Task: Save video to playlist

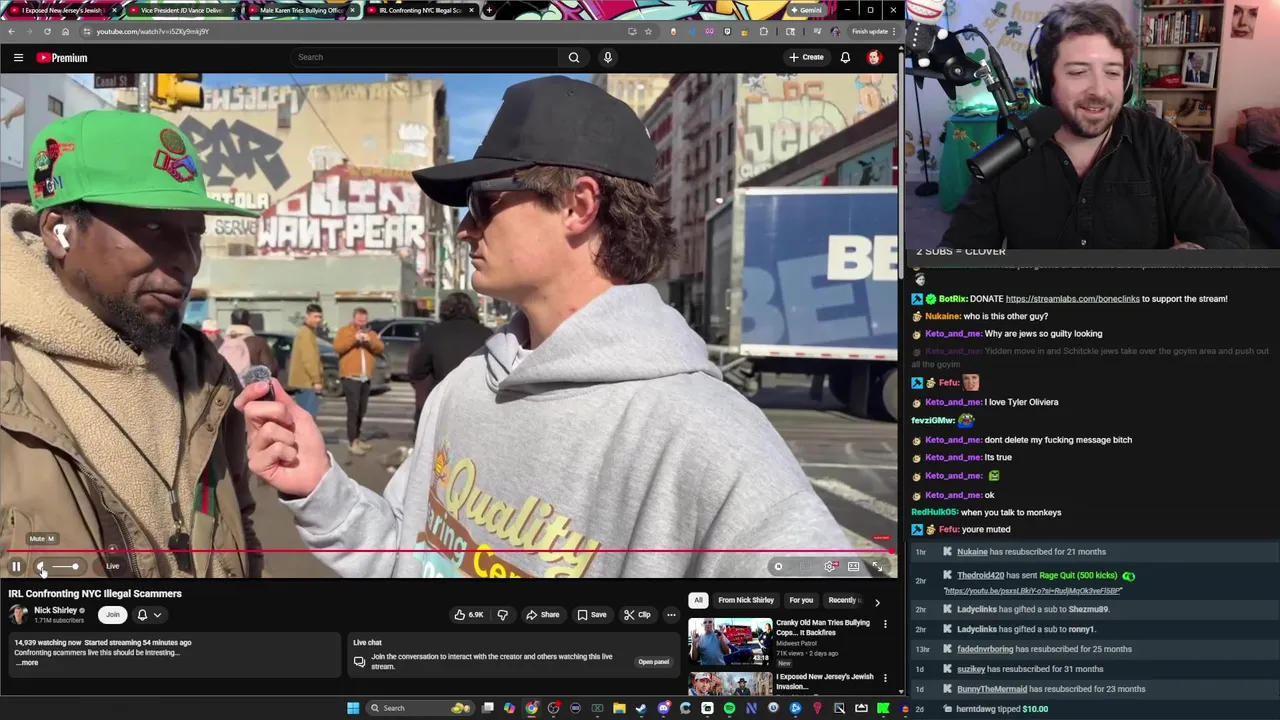Action: tap(592, 615)
